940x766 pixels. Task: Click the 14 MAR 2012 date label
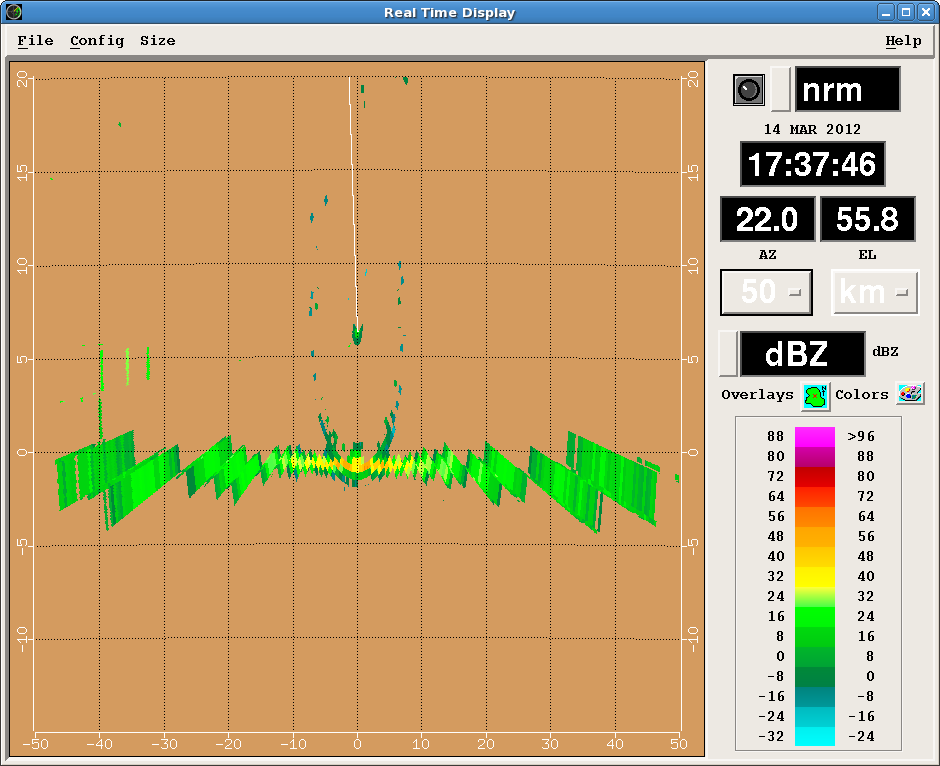[x=812, y=129]
